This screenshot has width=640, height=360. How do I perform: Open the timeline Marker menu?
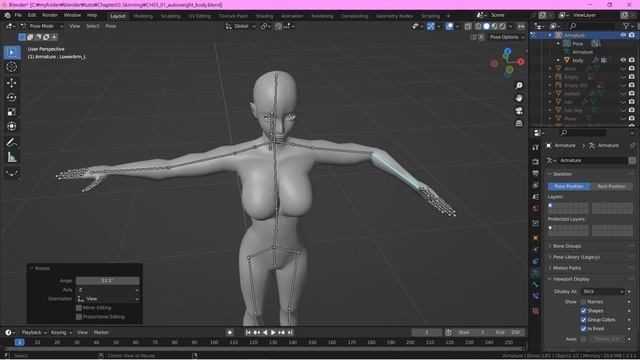tap(101, 333)
